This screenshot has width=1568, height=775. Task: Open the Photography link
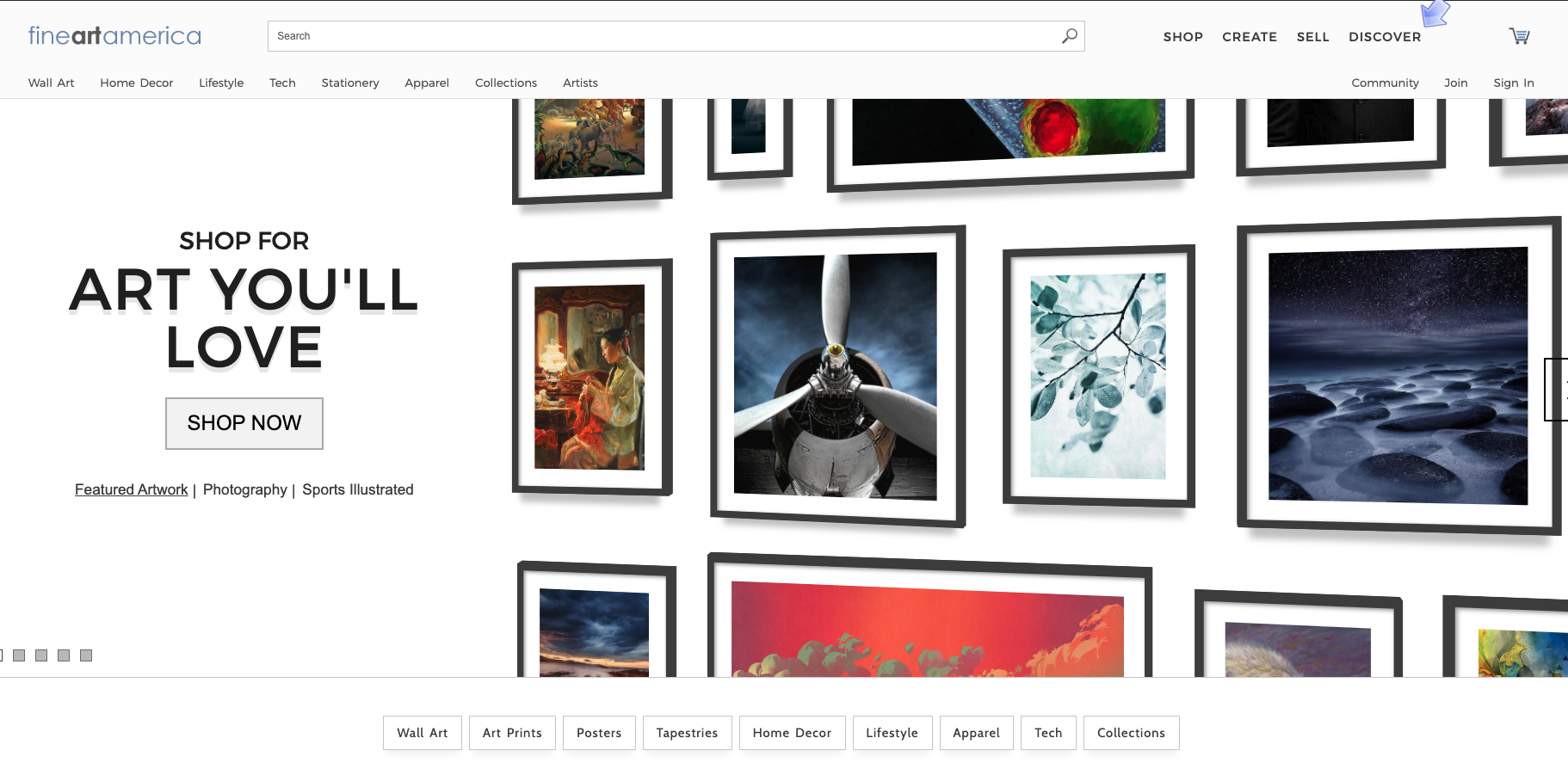tap(245, 489)
